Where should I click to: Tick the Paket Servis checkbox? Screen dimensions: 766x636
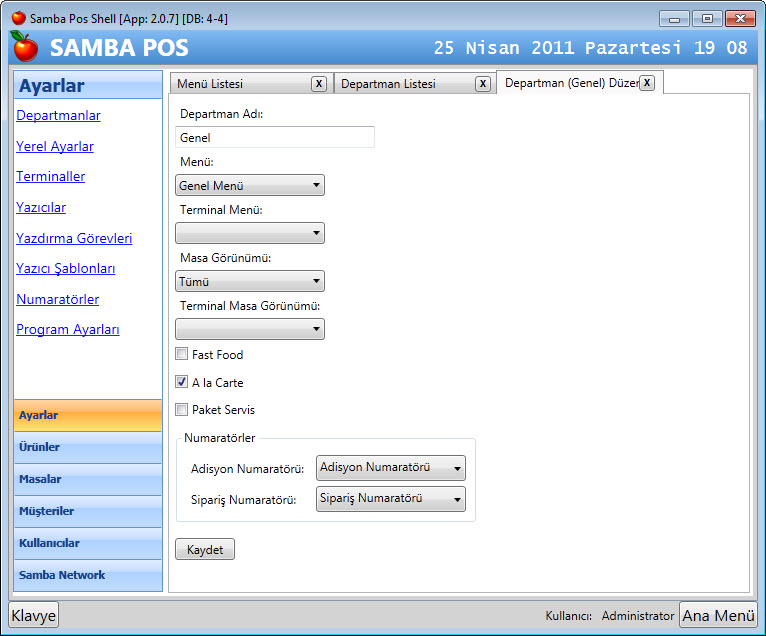(x=182, y=409)
